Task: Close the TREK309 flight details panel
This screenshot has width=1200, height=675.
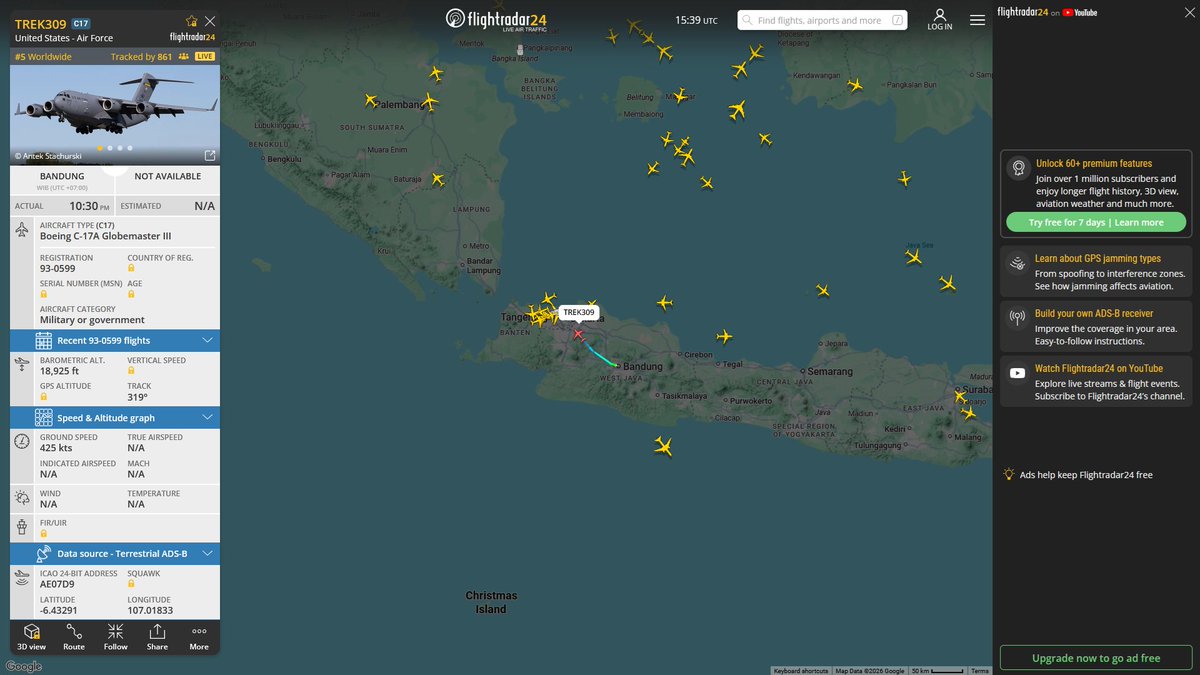Action: click(209, 21)
